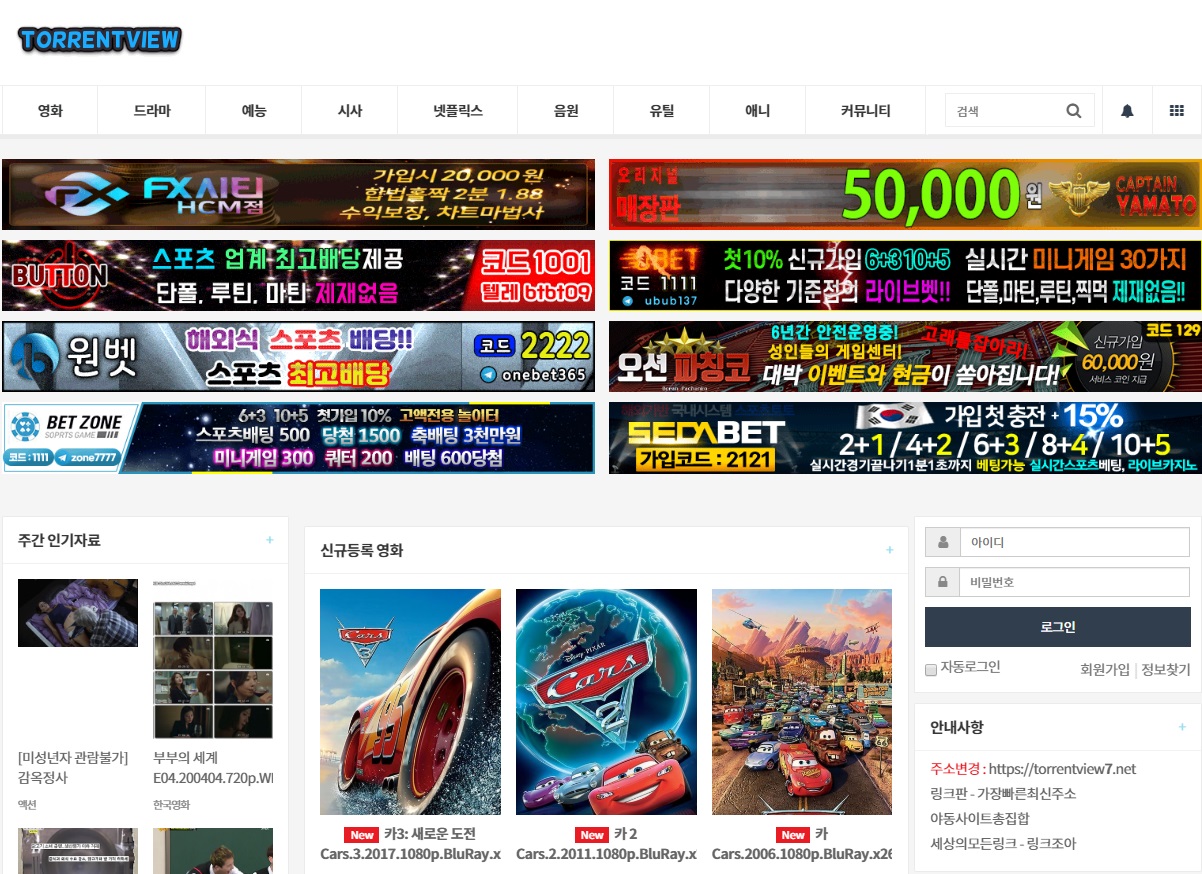Click the 로그인 button
1202x874 pixels.
(1057, 627)
